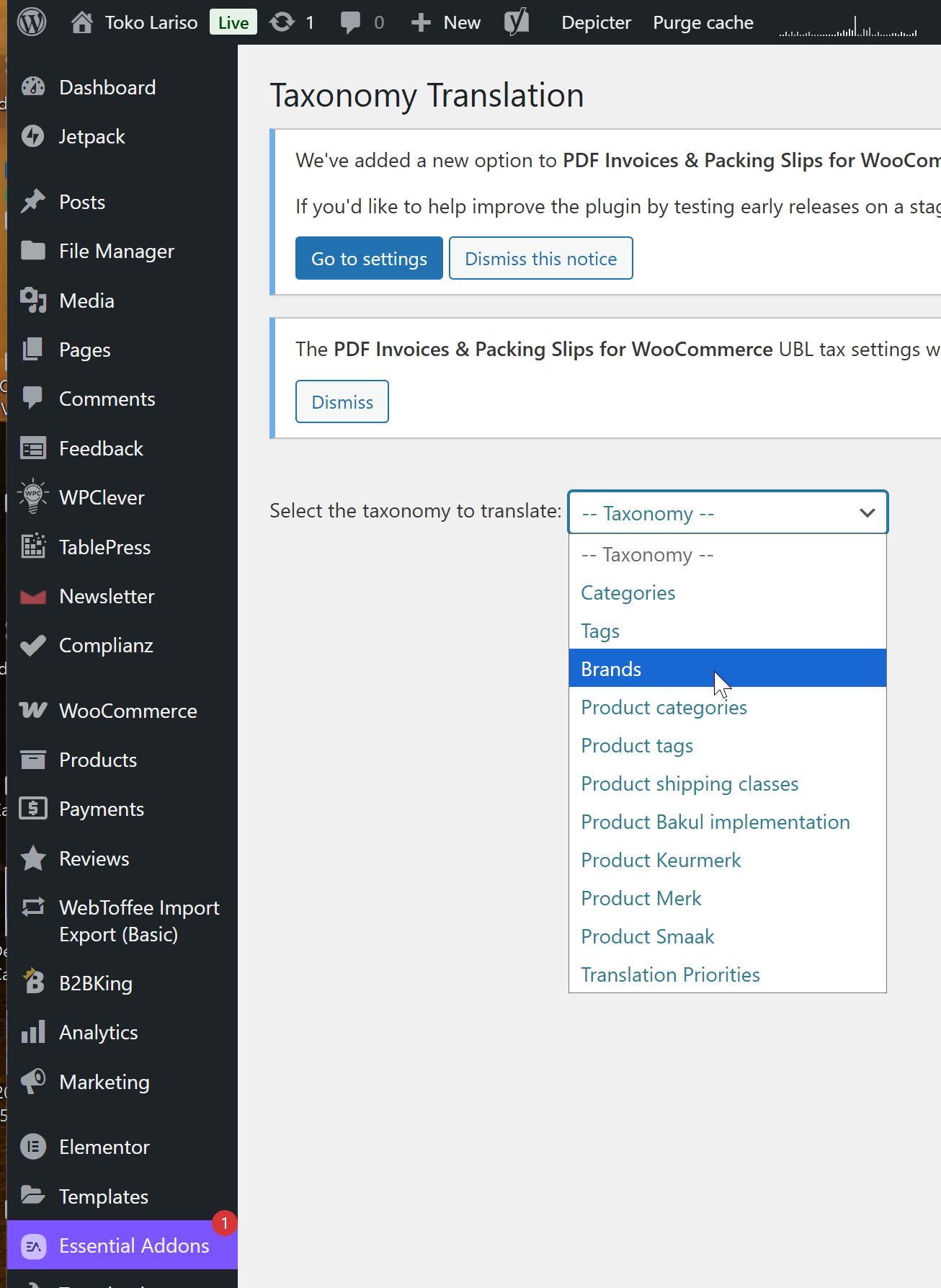Open Analytics menu label

click(99, 1032)
